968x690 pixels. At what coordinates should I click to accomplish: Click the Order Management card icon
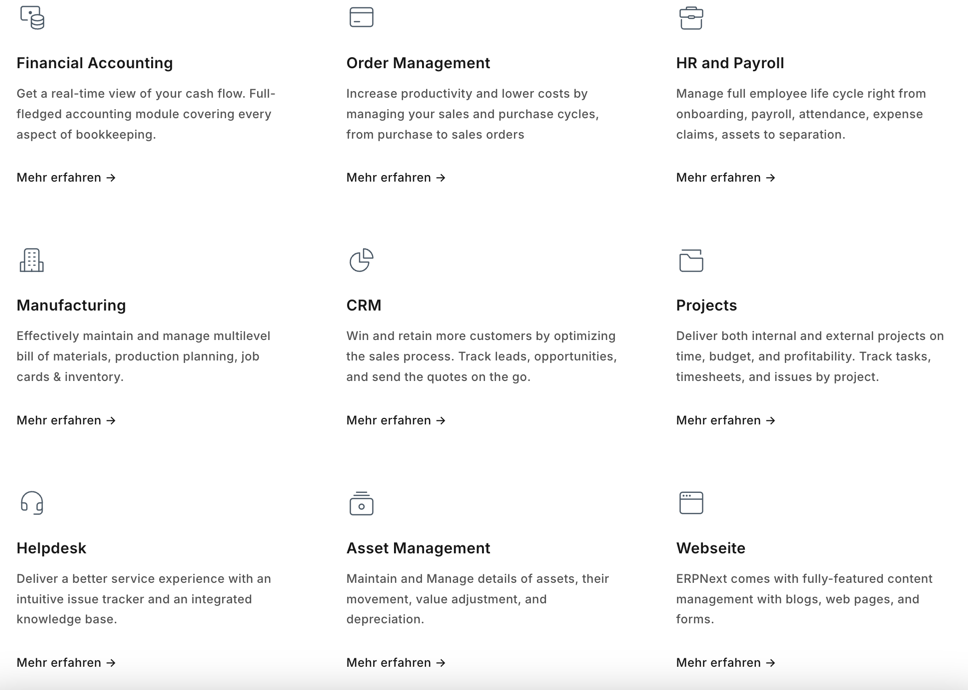pyautogui.click(x=361, y=17)
